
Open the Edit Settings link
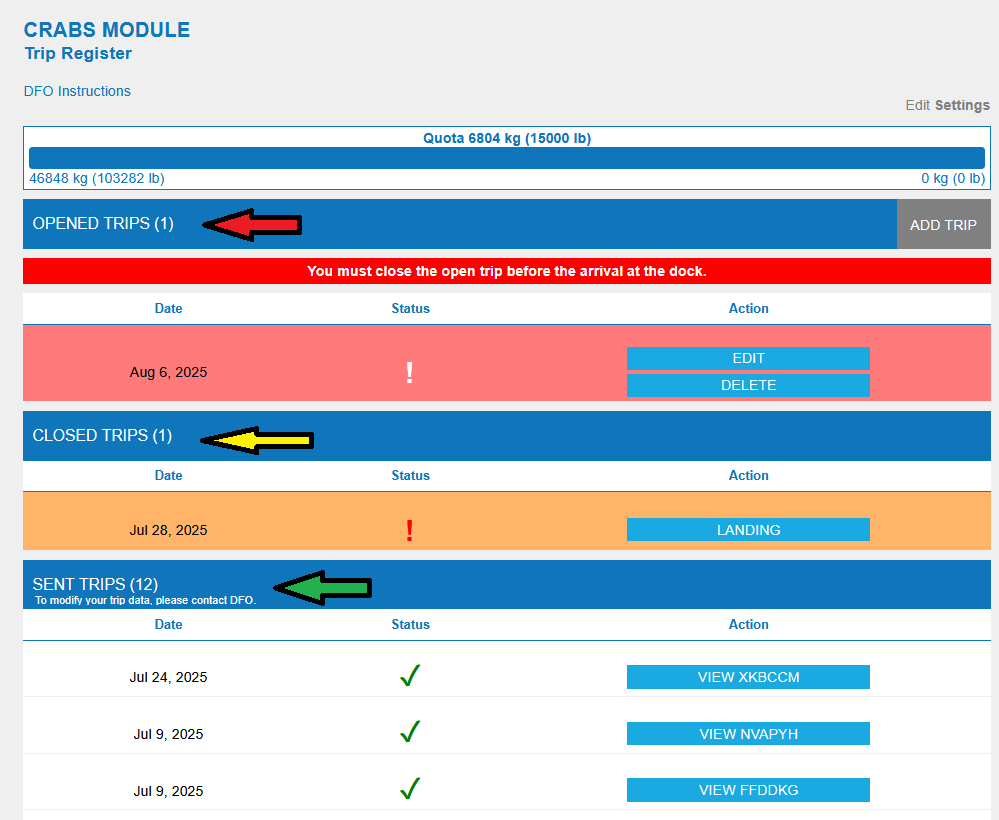click(947, 105)
